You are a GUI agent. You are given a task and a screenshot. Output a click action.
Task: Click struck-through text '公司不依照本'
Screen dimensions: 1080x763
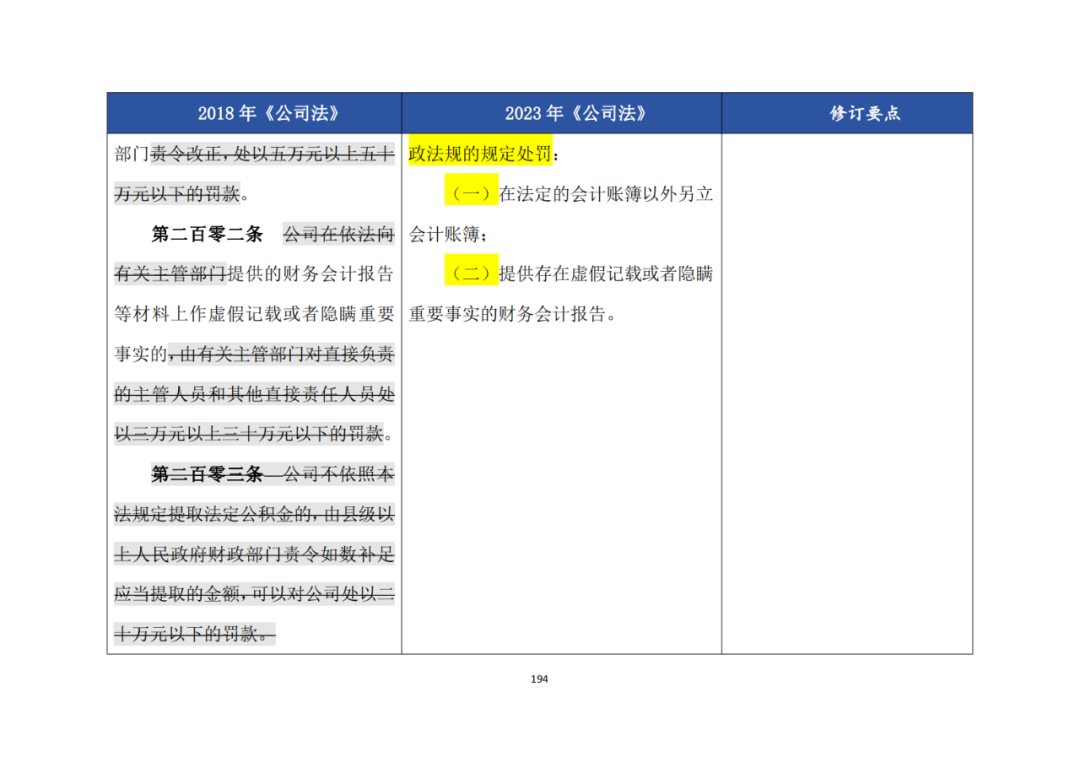(339, 474)
